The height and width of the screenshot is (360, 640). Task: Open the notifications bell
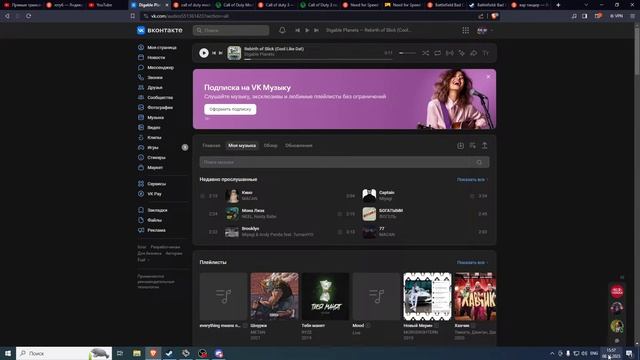[x=282, y=30]
